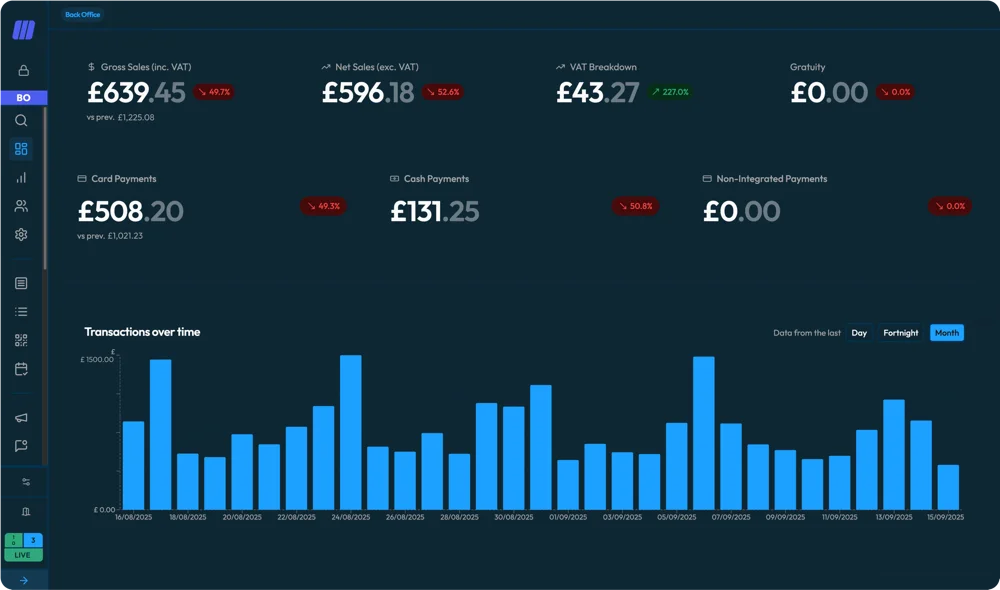The width and height of the screenshot is (1000, 590).
Task: Enable the Month data range view
Action: click(x=946, y=332)
